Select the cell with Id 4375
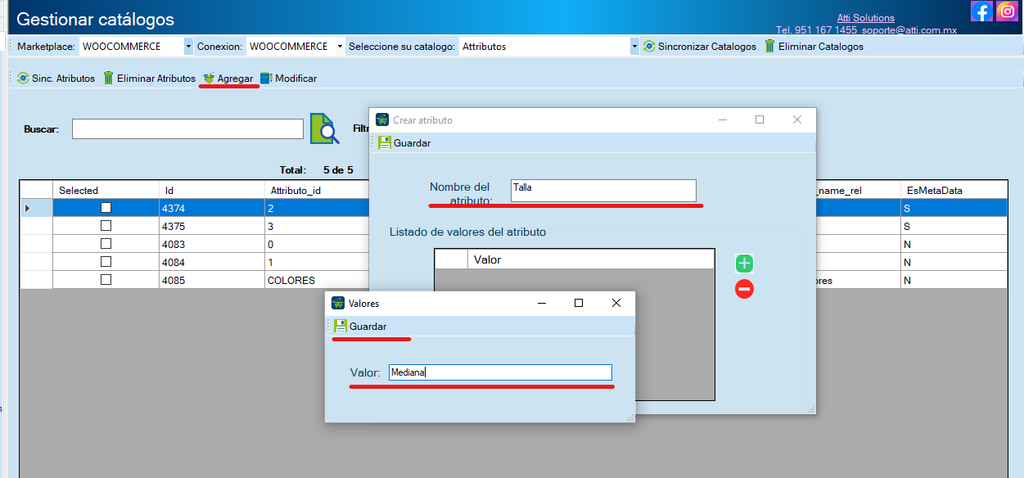Screen dimensions: 1024x478 (x=211, y=225)
